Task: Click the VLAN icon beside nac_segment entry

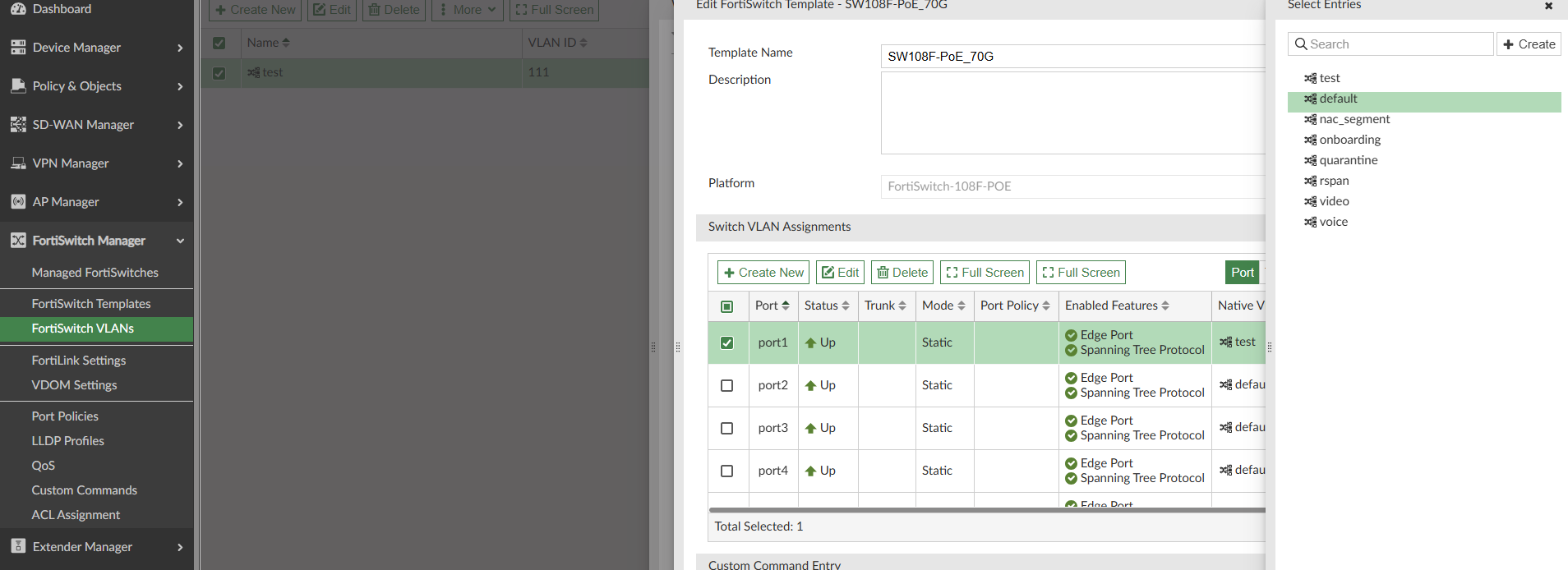Action: 1310,119
